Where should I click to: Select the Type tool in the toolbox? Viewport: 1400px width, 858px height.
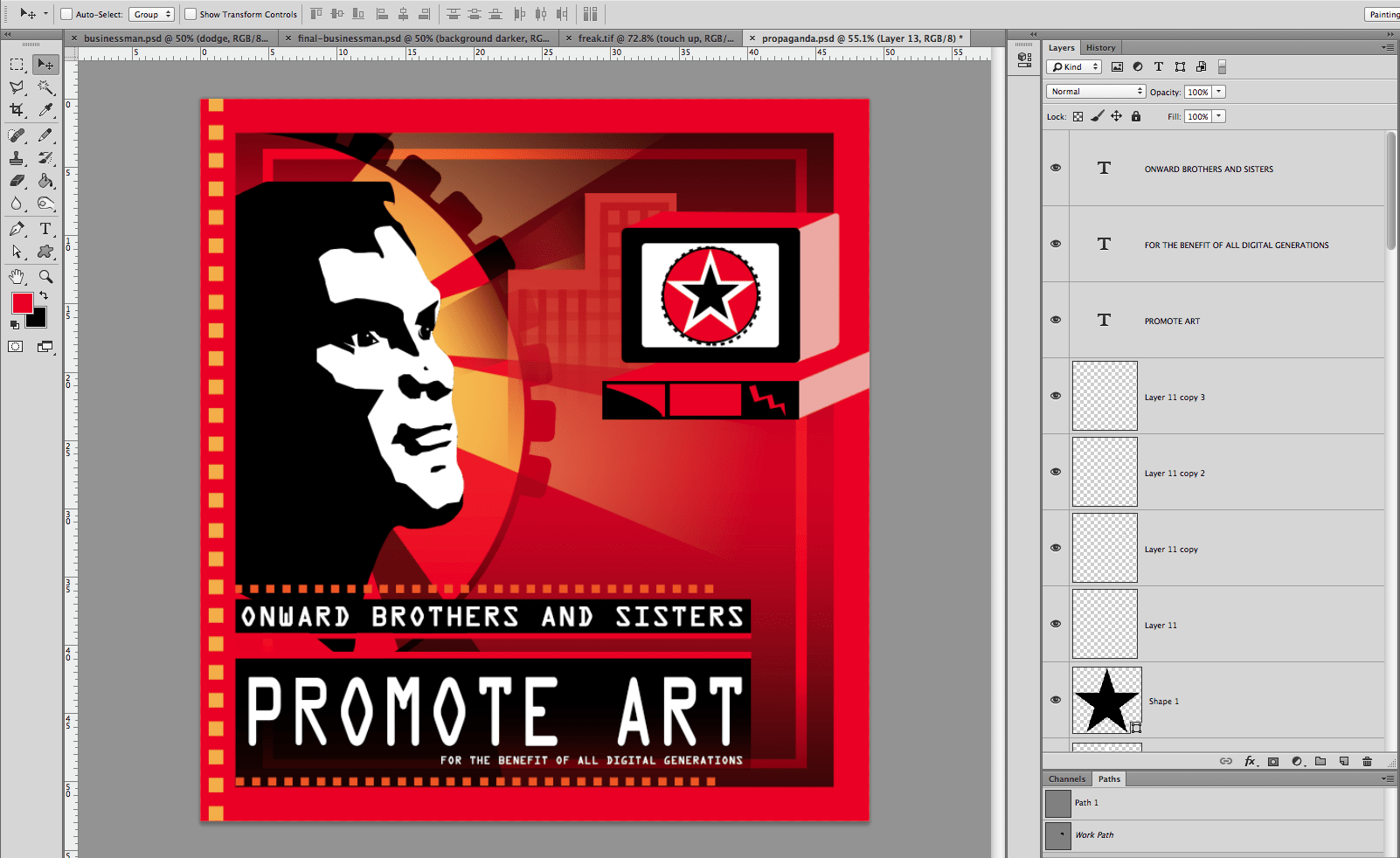[x=45, y=229]
